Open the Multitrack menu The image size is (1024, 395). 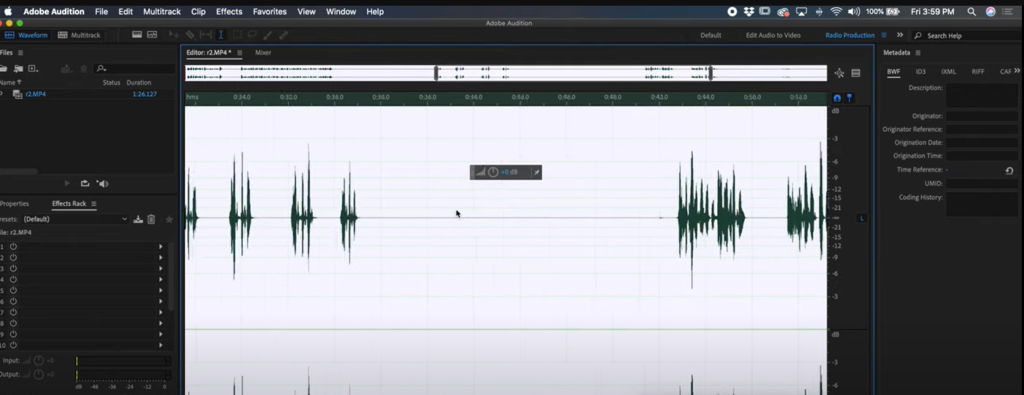163,12
